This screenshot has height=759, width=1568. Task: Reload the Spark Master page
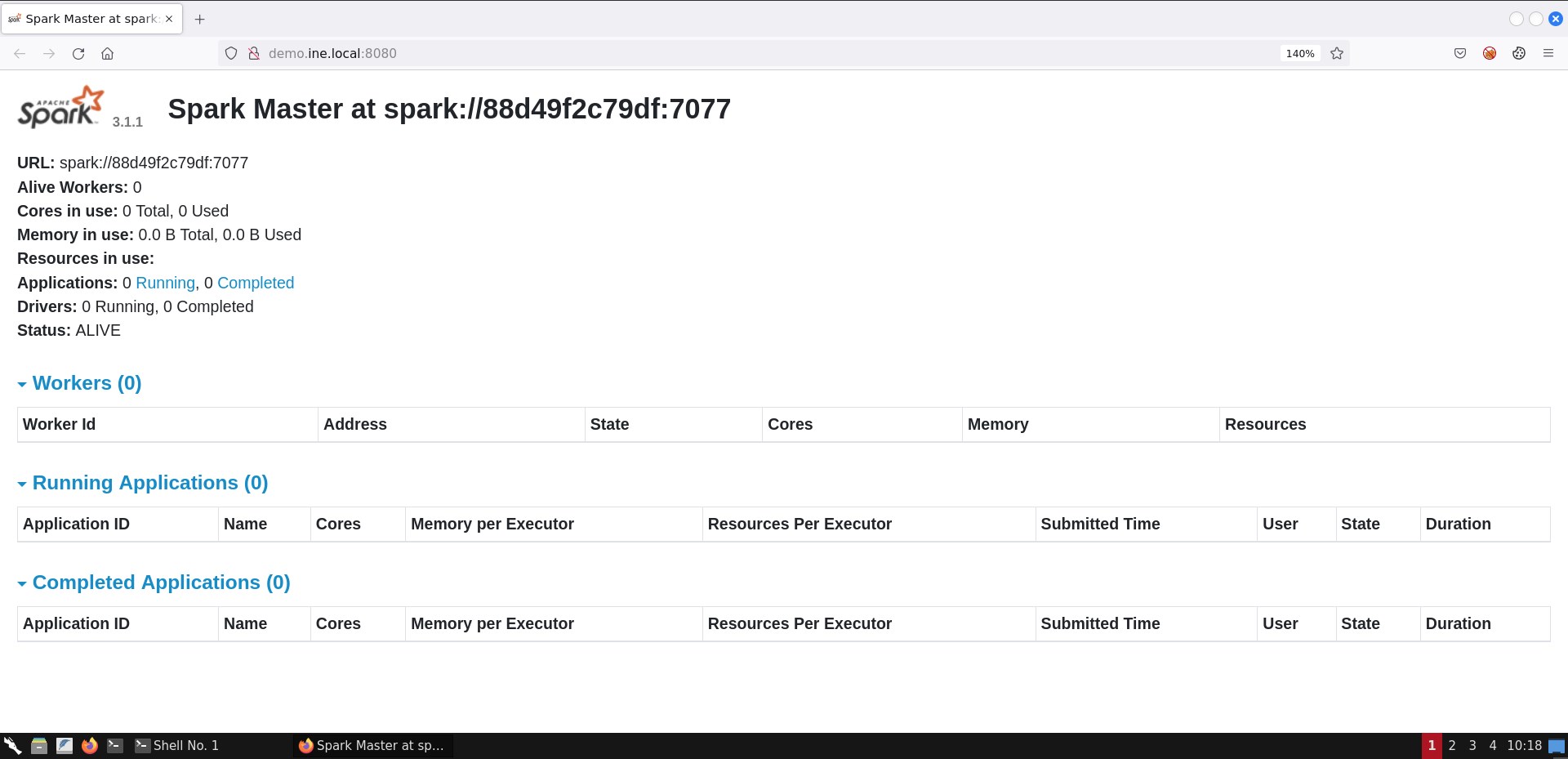coord(78,53)
